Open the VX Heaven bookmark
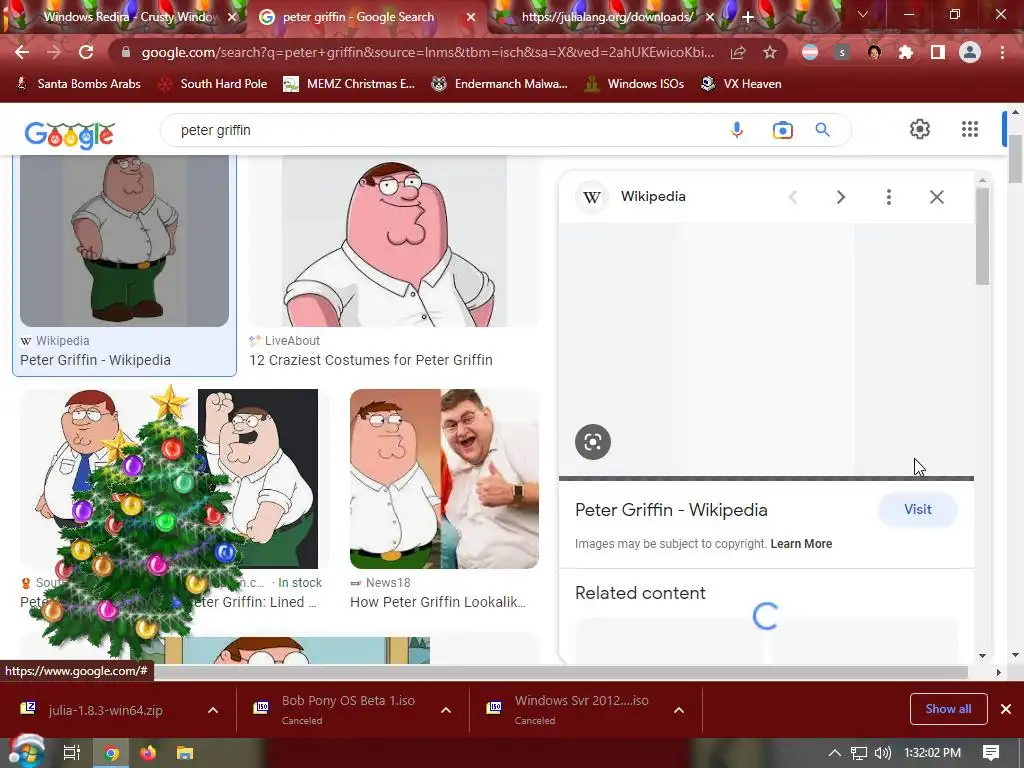 point(741,84)
